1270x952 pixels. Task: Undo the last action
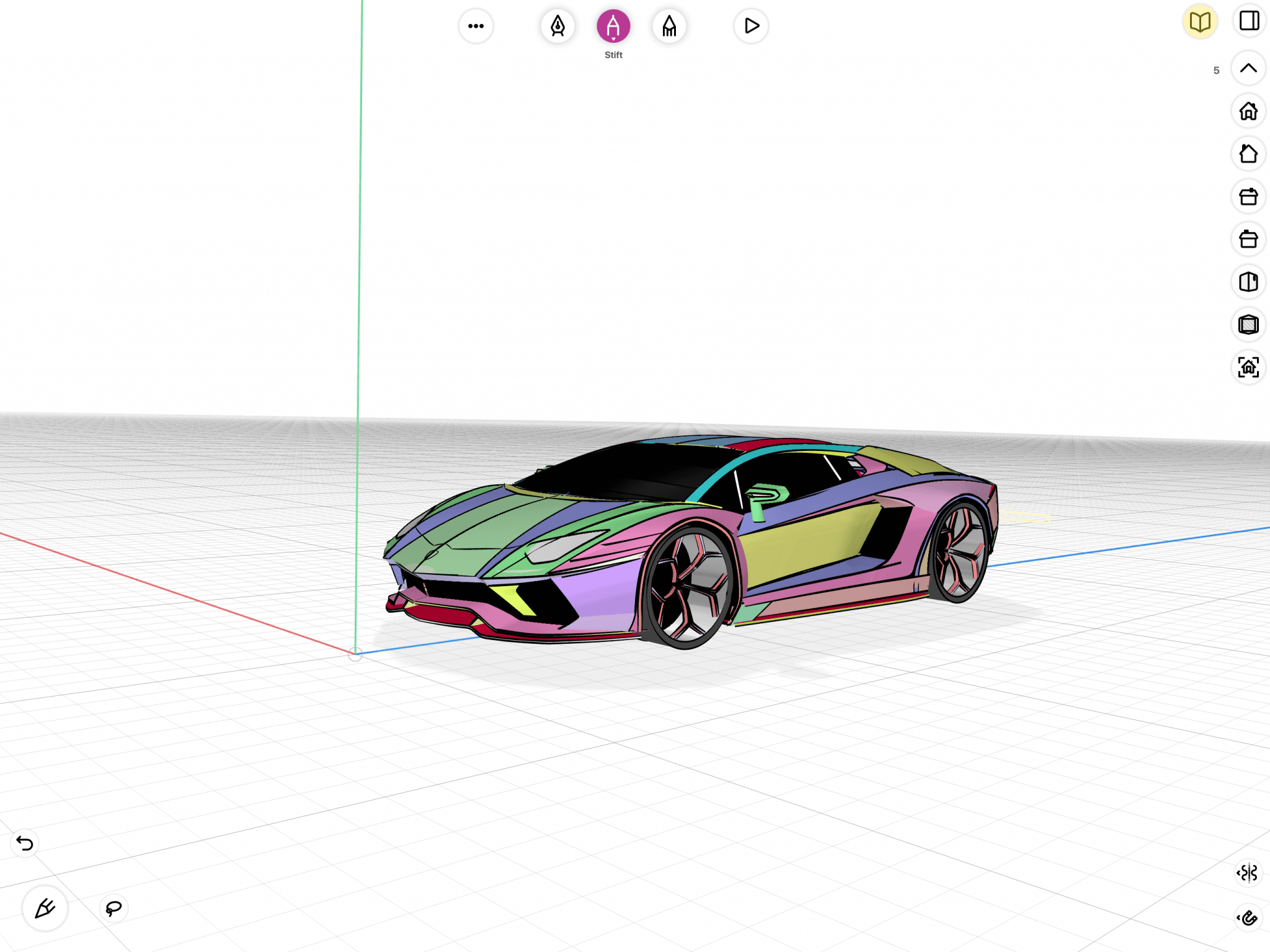click(x=25, y=843)
